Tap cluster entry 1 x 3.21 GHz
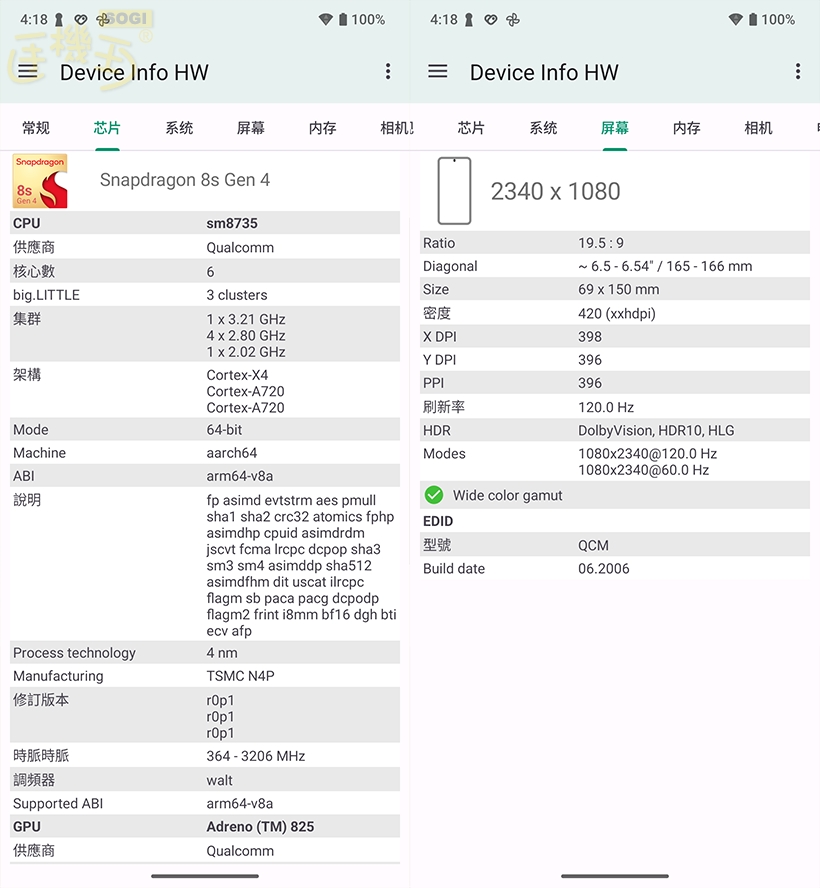Screen dimensions: 820x888 pyautogui.click(x=246, y=319)
